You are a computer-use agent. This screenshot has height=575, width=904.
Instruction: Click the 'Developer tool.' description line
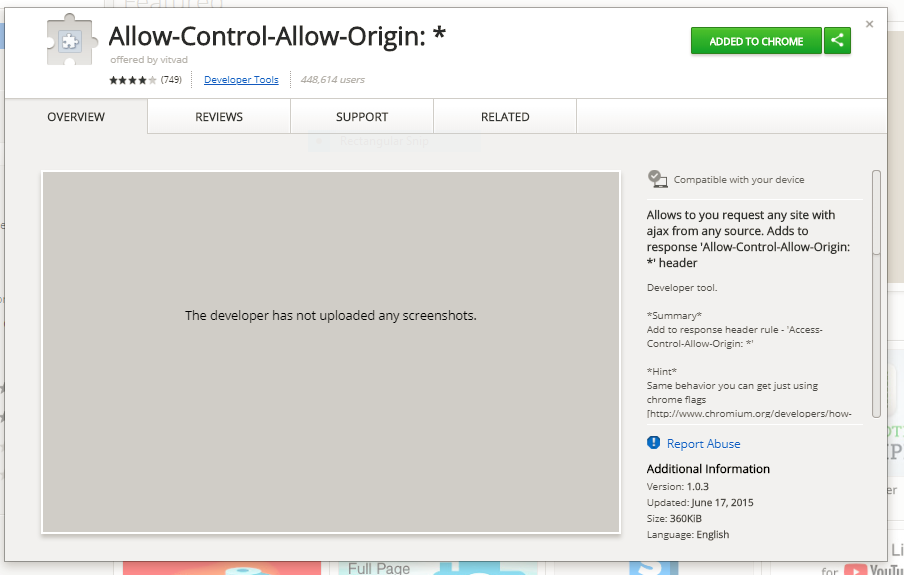[682, 288]
